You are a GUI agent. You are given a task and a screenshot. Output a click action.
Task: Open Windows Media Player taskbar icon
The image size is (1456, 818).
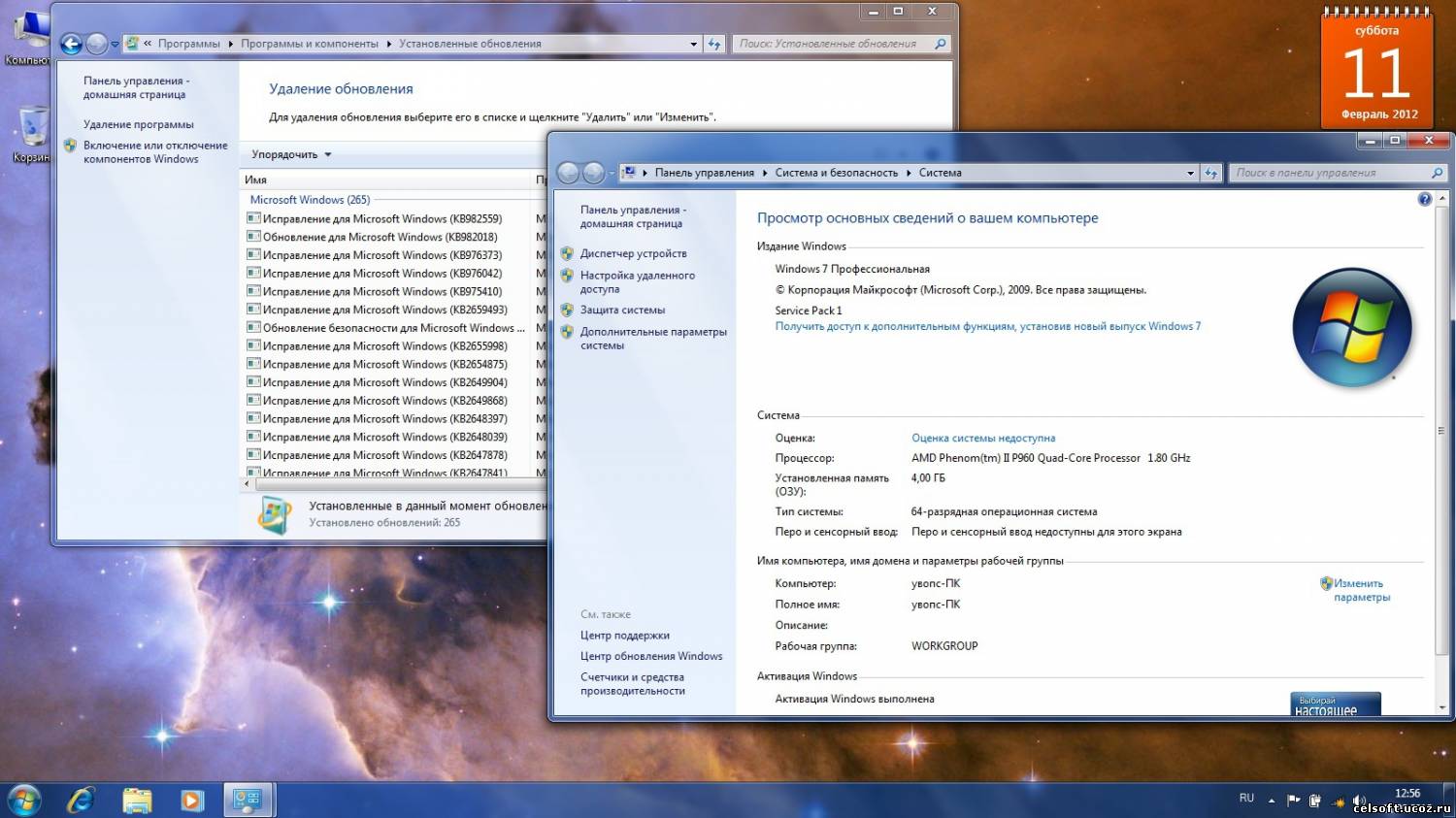[x=192, y=801]
